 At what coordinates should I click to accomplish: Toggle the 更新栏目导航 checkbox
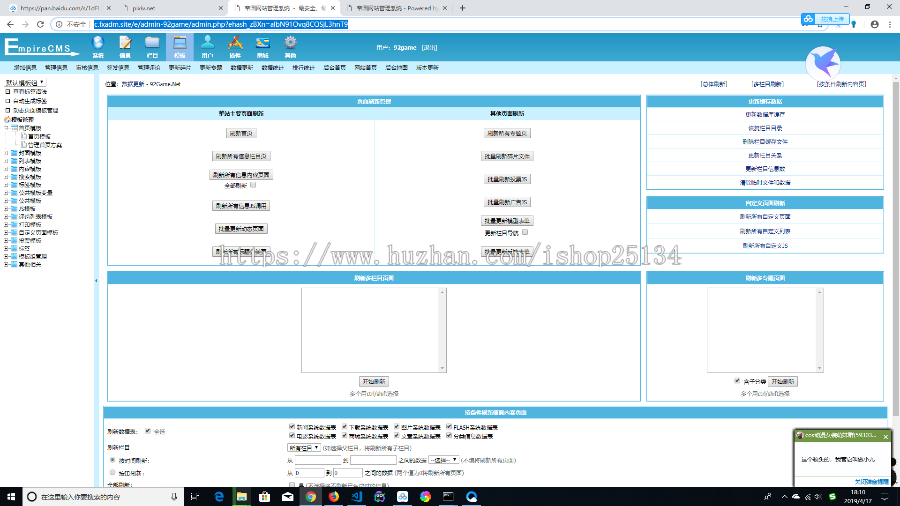525,232
